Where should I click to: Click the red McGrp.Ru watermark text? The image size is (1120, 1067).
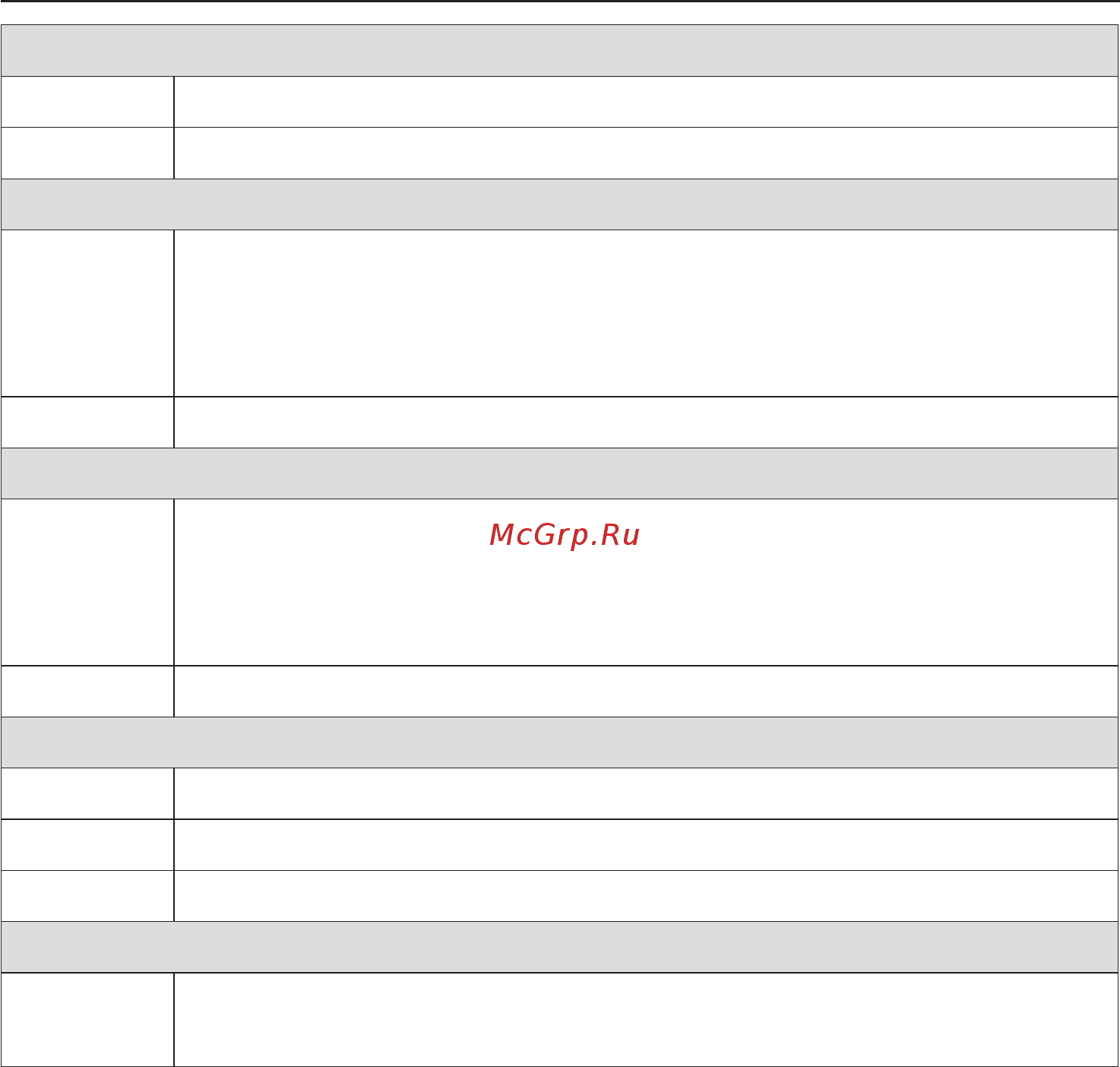(565, 535)
